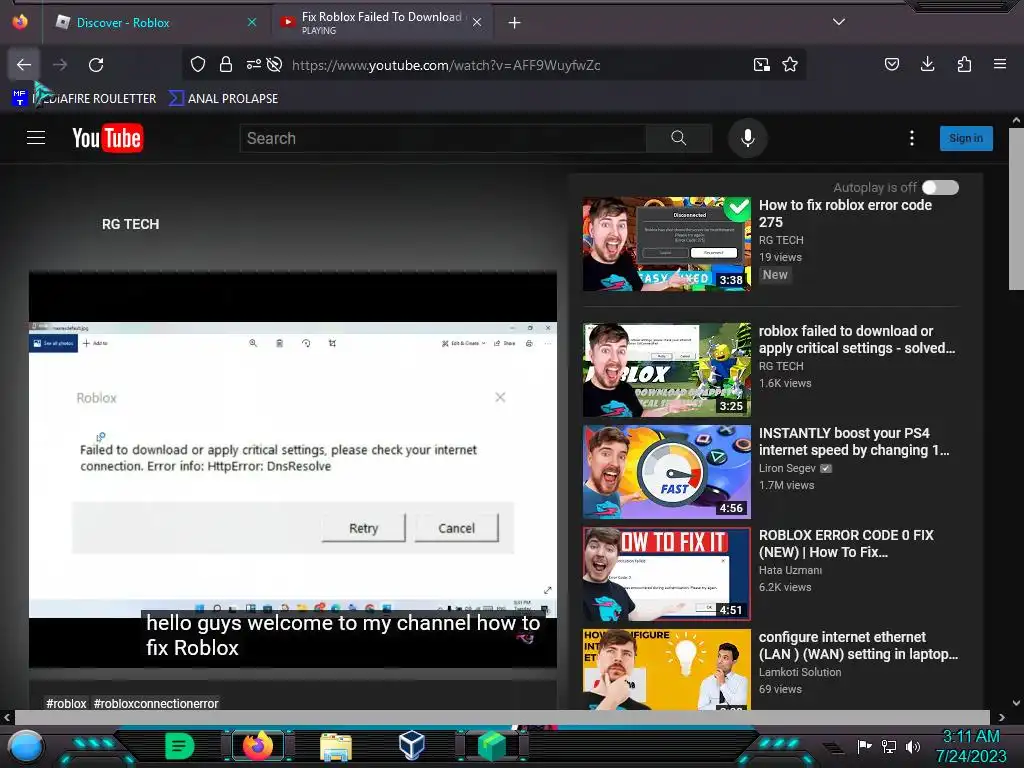Close the Discover - Roblox tab
This screenshot has height=768, width=1024.
(x=251, y=22)
